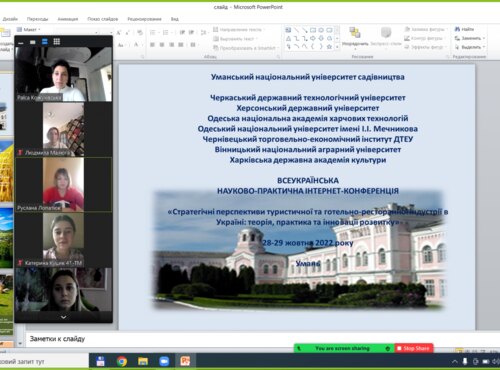Open File Explorer from the taskbar

(x=143, y=361)
